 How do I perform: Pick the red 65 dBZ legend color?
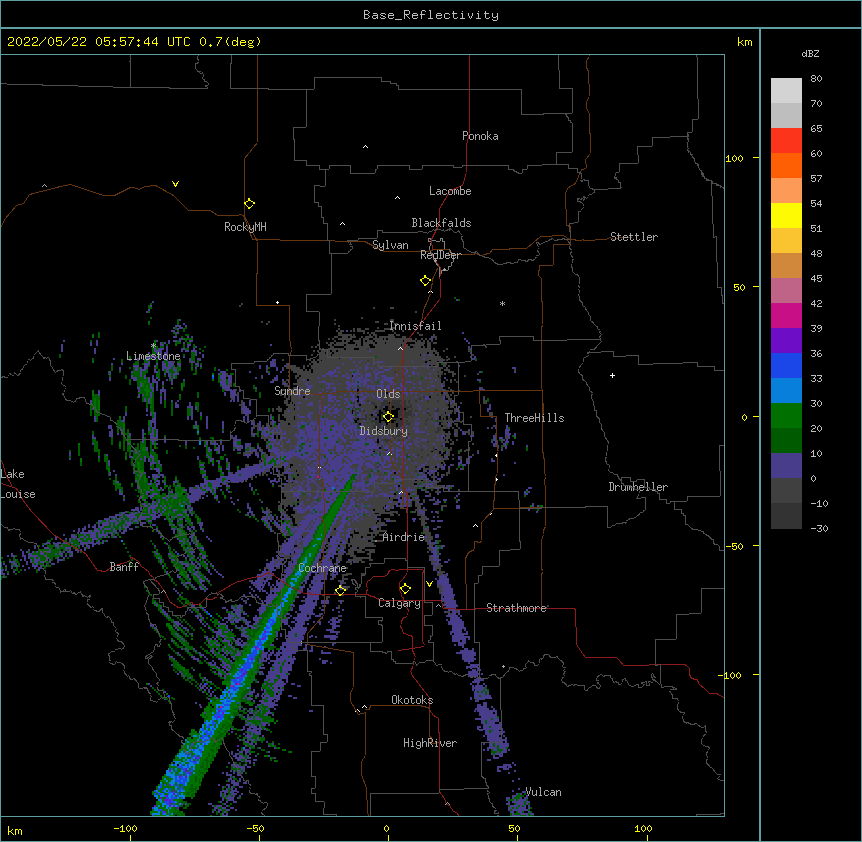(786, 141)
